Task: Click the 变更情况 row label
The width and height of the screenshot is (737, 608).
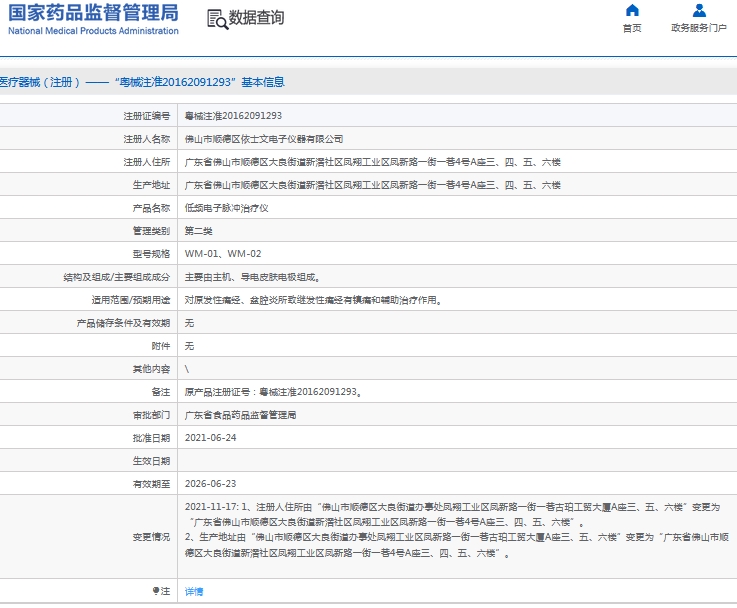Action: click(x=151, y=537)
